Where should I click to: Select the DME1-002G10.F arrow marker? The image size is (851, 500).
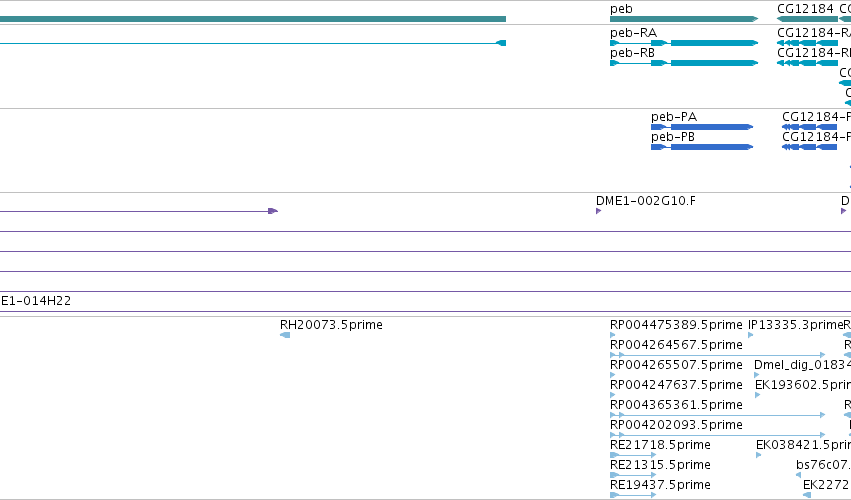pos(599,211)
